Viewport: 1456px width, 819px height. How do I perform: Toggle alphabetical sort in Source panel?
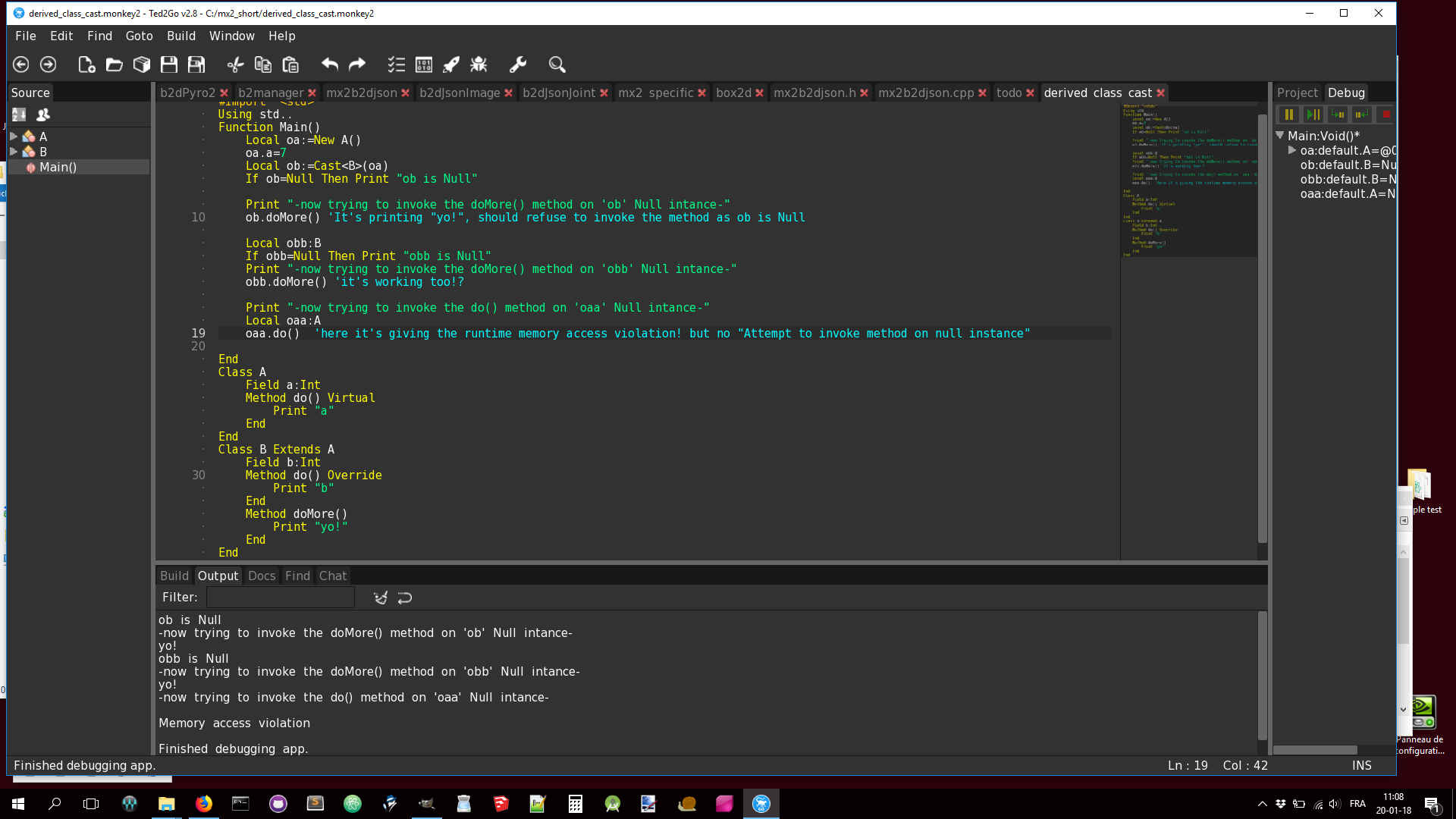tap(19, 115)
